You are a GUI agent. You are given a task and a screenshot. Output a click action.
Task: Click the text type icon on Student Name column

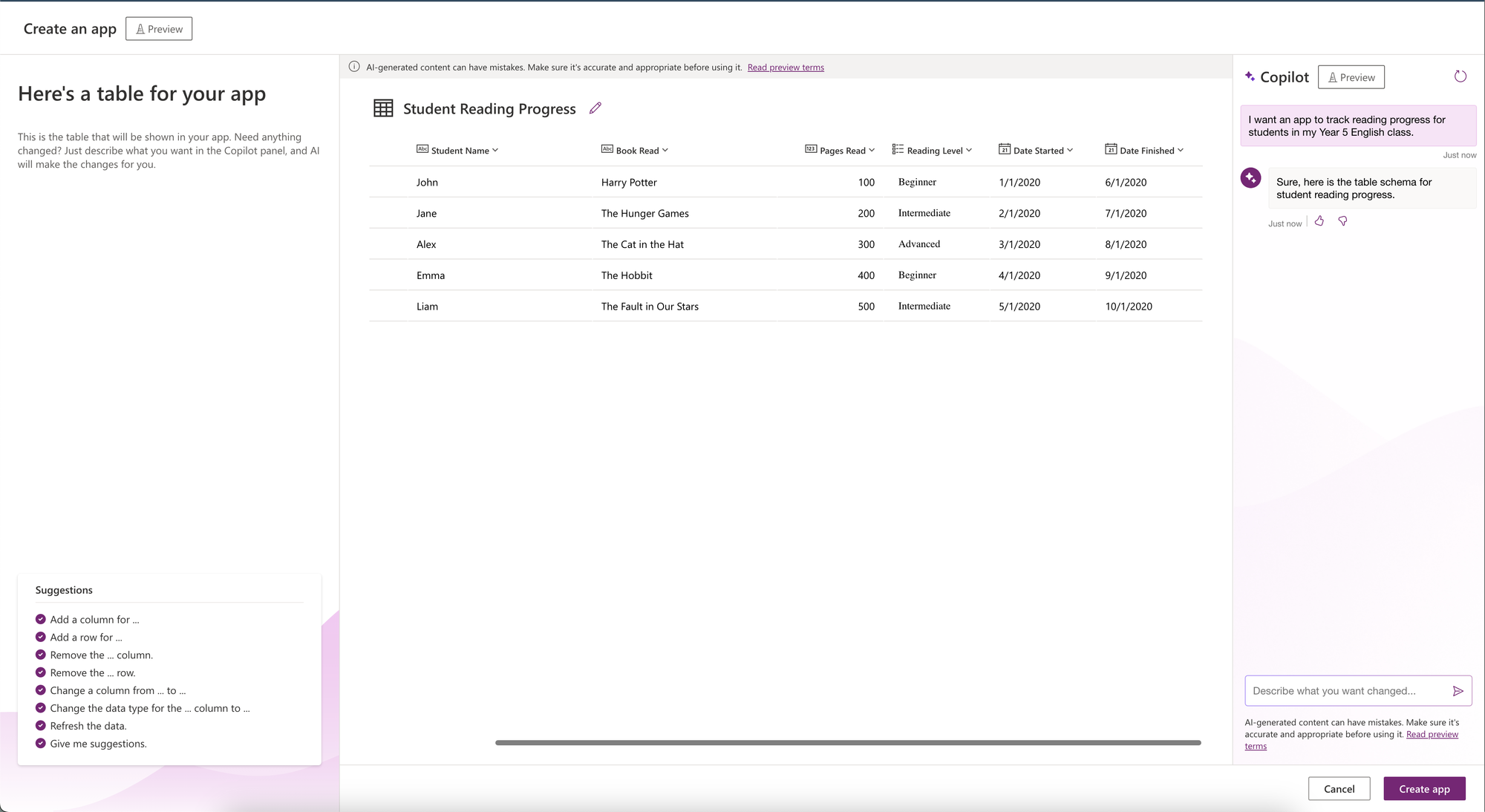click(422, 149)
